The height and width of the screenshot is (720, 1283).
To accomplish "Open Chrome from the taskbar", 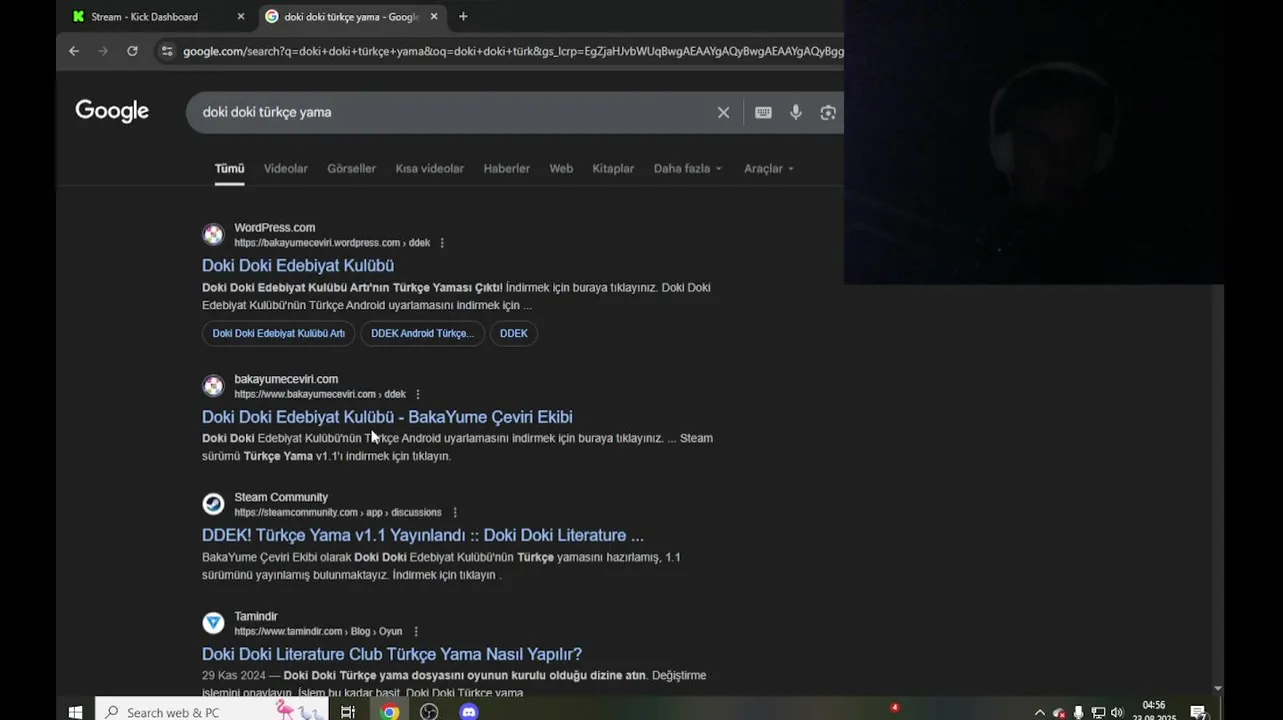I will pyautogui.click(x=390, y=712).
